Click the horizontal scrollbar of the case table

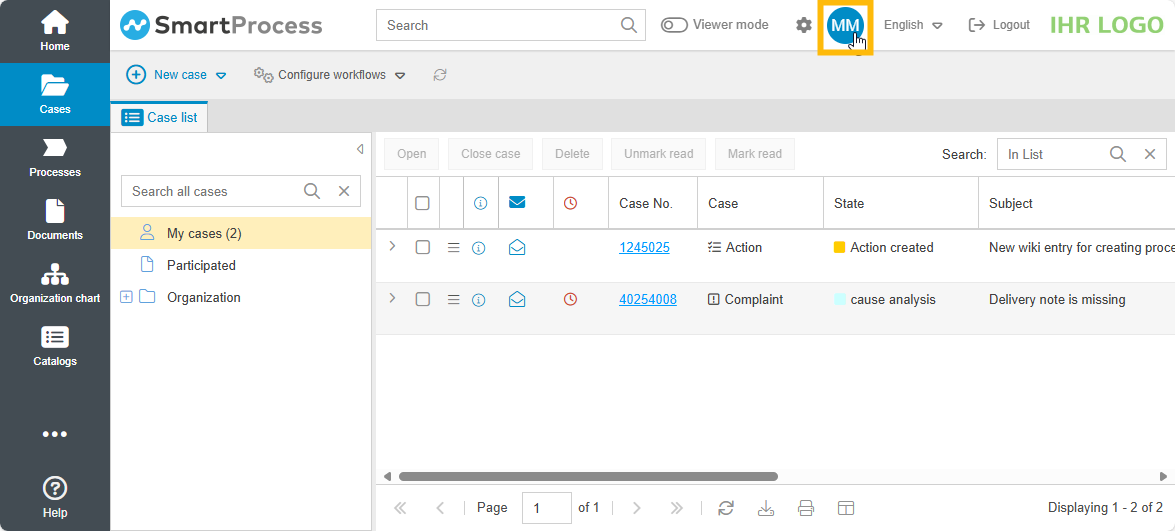click(x=588, y=477)
